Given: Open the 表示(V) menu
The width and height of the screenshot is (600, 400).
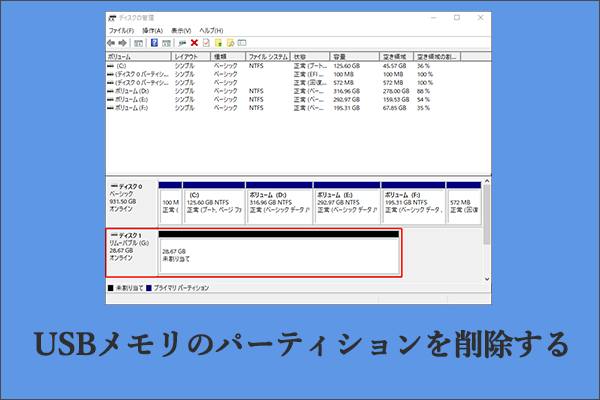Looking at the screenshot, I should pos(181,31).
